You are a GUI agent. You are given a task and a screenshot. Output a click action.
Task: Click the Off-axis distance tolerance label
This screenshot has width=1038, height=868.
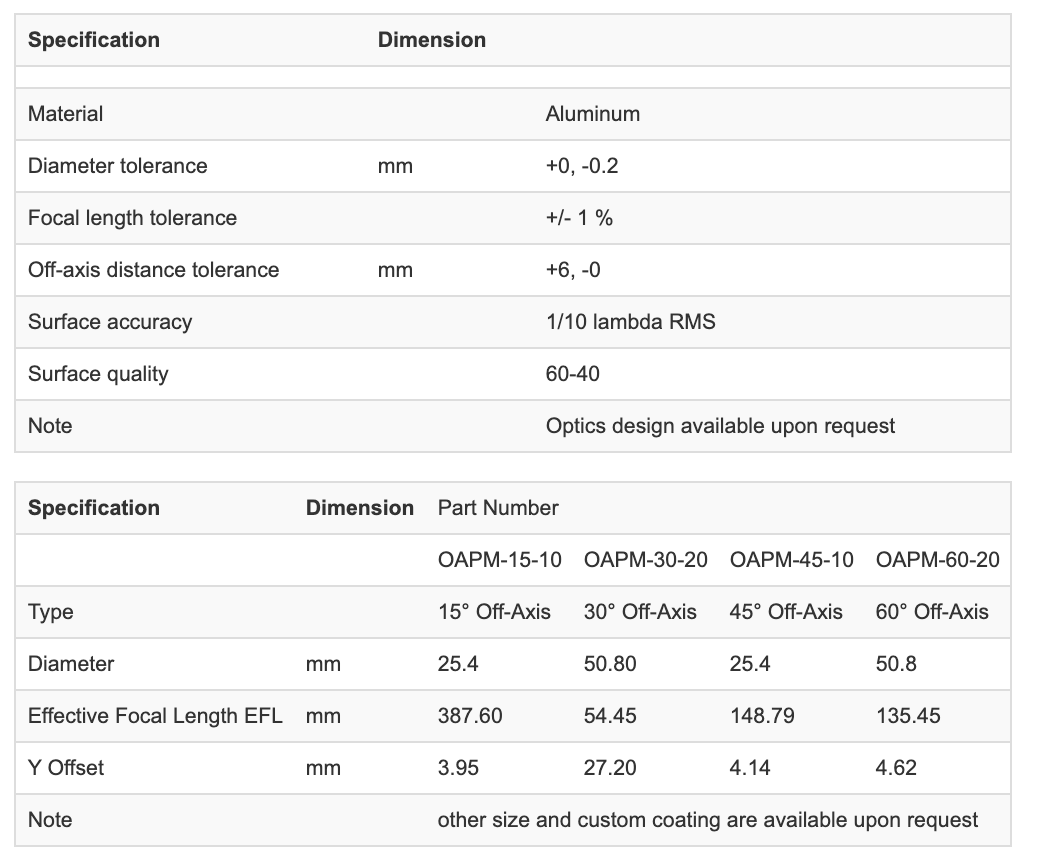click(153, 270)
